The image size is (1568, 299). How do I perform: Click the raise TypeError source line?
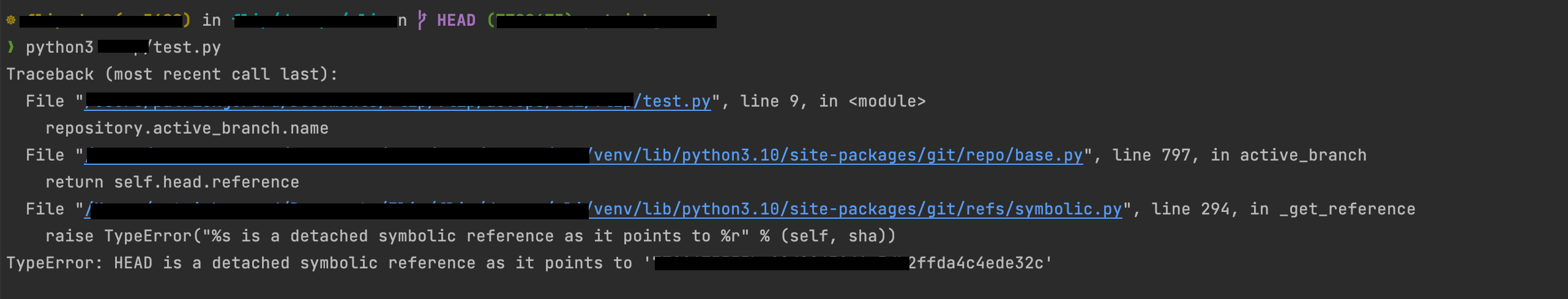tap(471, 236)
